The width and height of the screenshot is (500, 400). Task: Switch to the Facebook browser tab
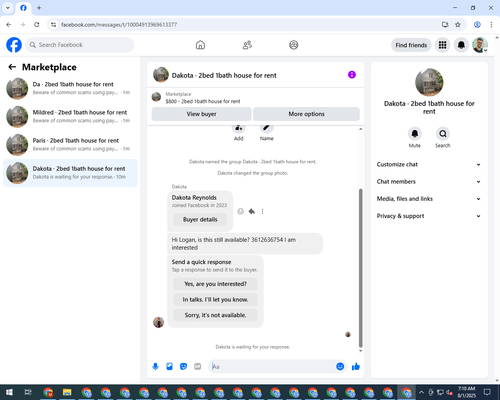pos(23,8)
